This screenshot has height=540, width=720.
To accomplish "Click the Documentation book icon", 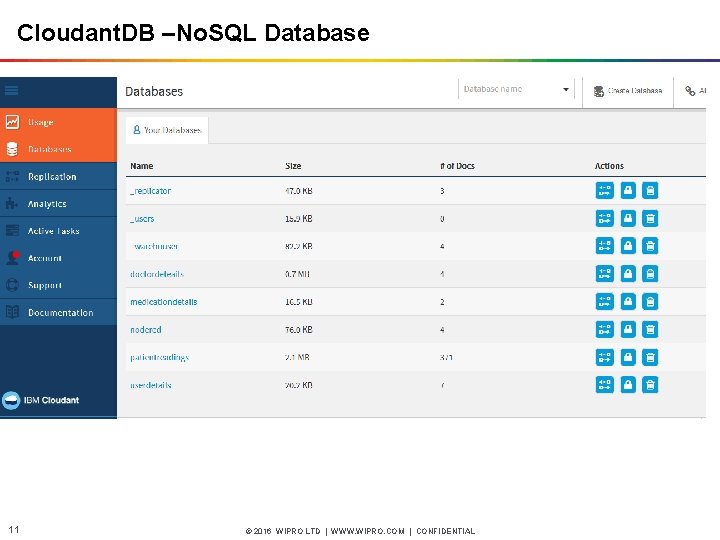I will pyautogui.click(x=12, y=312).
